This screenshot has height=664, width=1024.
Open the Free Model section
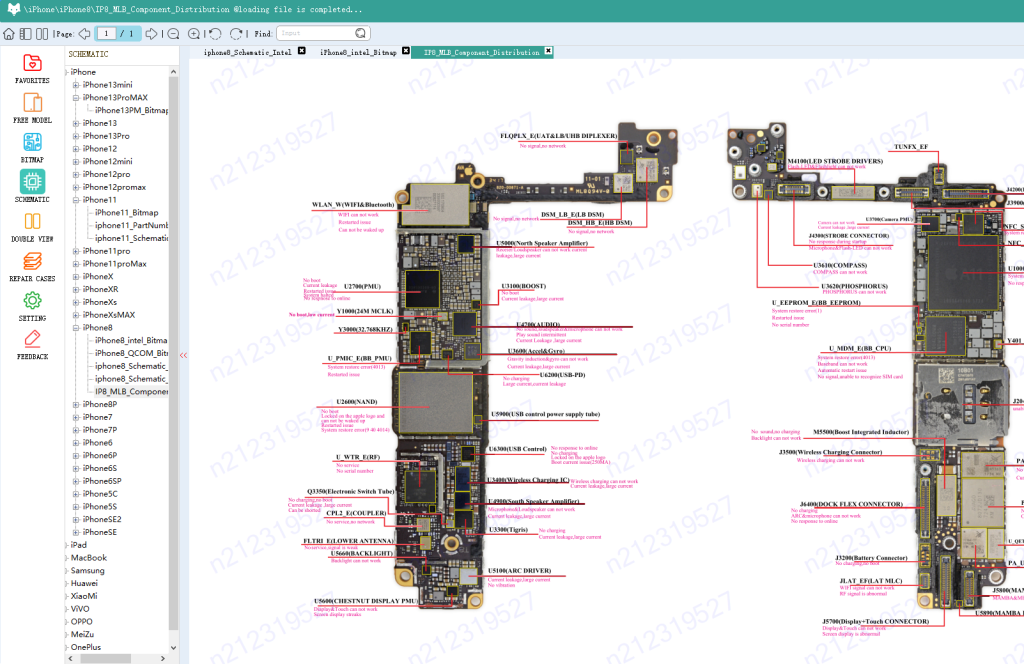pos(32,108)
